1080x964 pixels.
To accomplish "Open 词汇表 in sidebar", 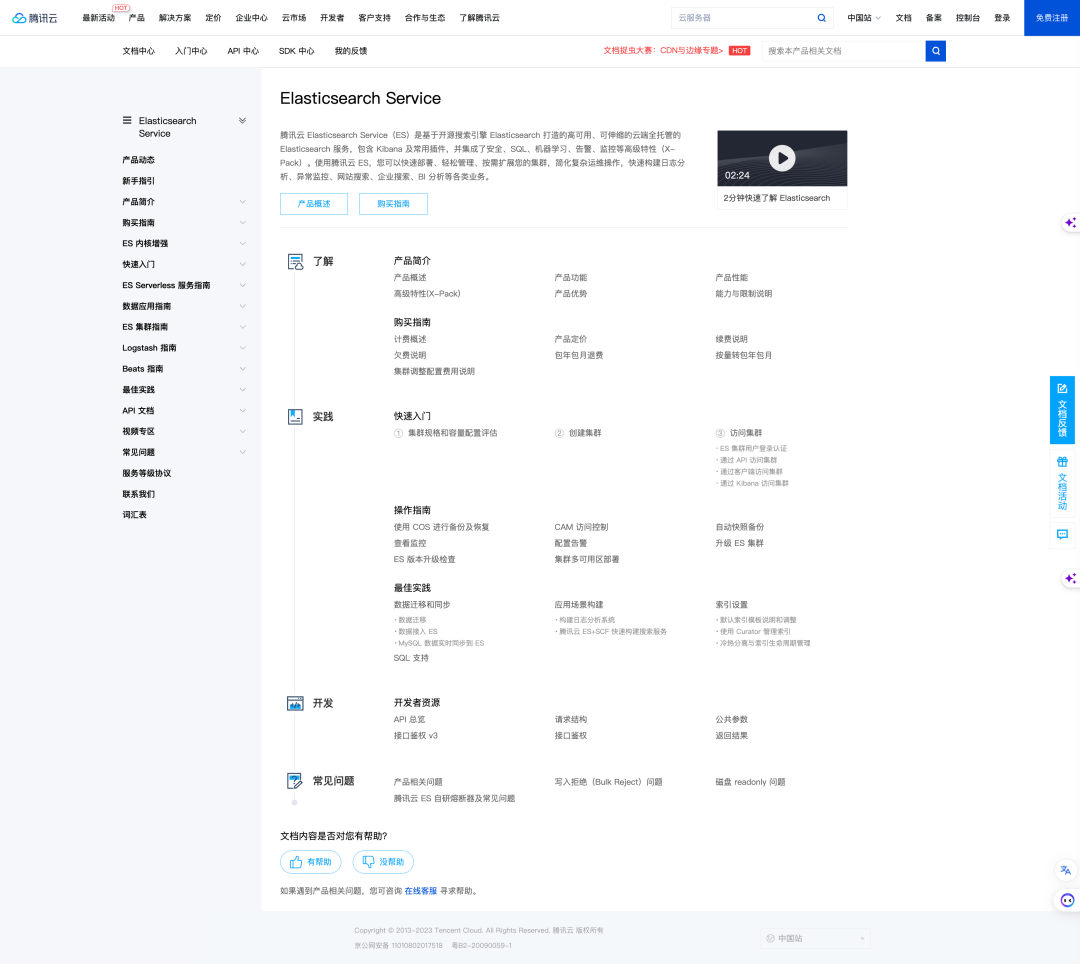I will (x=134, y=515).
